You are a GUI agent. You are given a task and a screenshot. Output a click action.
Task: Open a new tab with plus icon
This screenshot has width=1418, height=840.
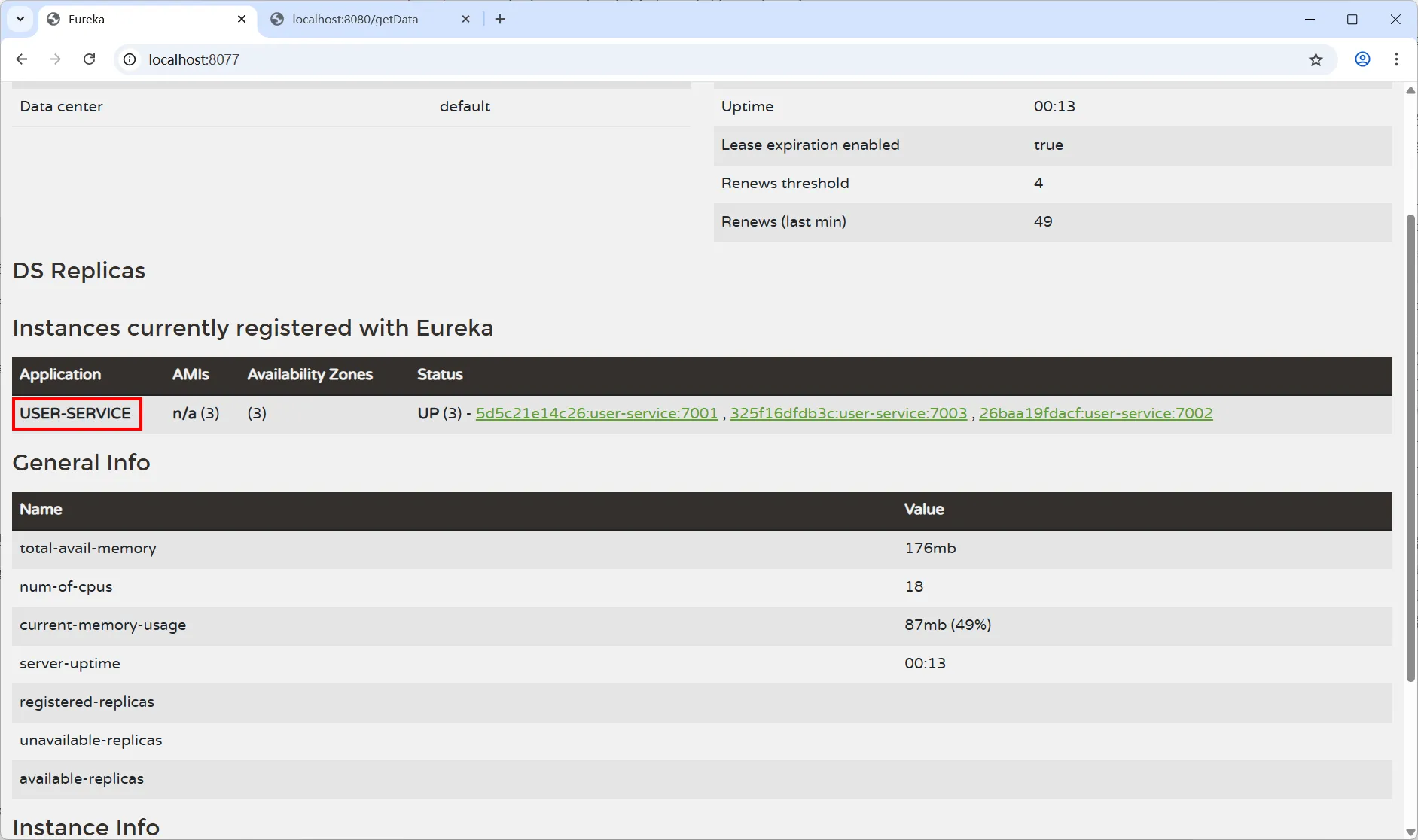coord(500,19)
